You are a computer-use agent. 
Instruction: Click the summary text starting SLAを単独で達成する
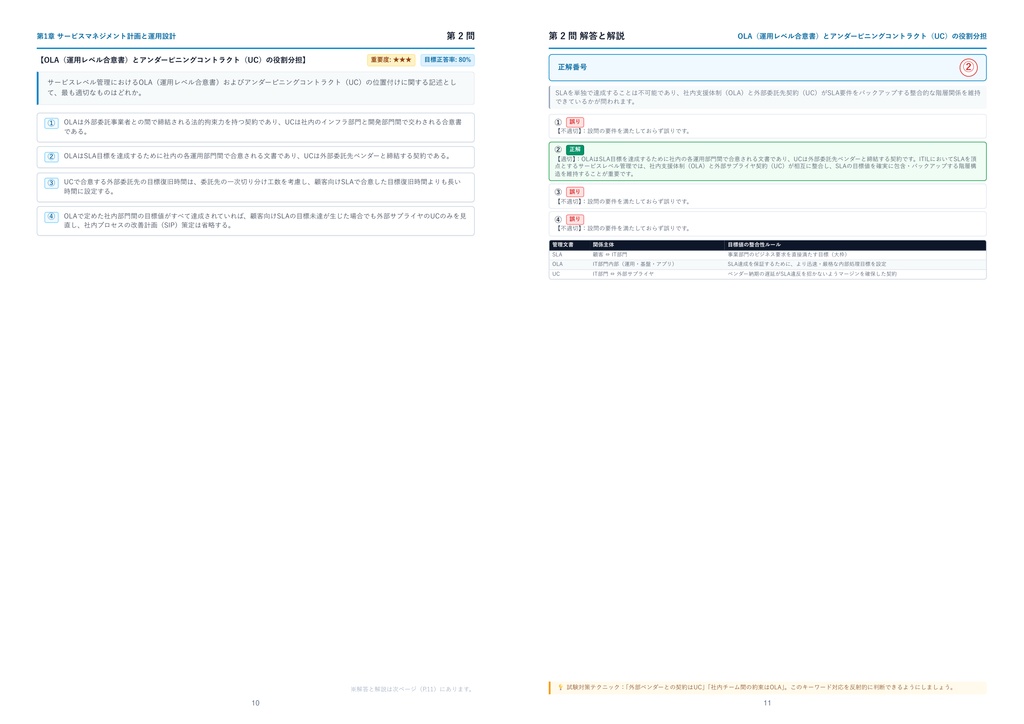click(767, 97)
